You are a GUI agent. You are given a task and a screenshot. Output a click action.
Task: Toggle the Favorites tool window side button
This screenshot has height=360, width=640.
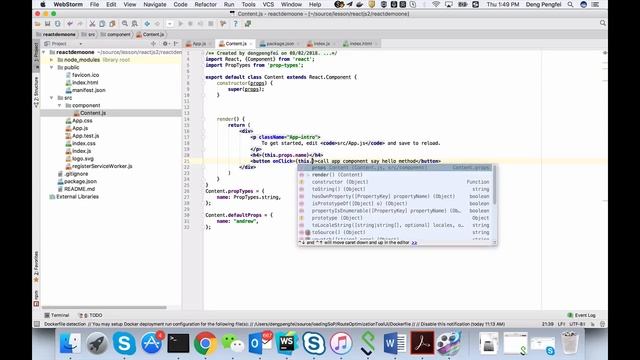tap(36, 267)
